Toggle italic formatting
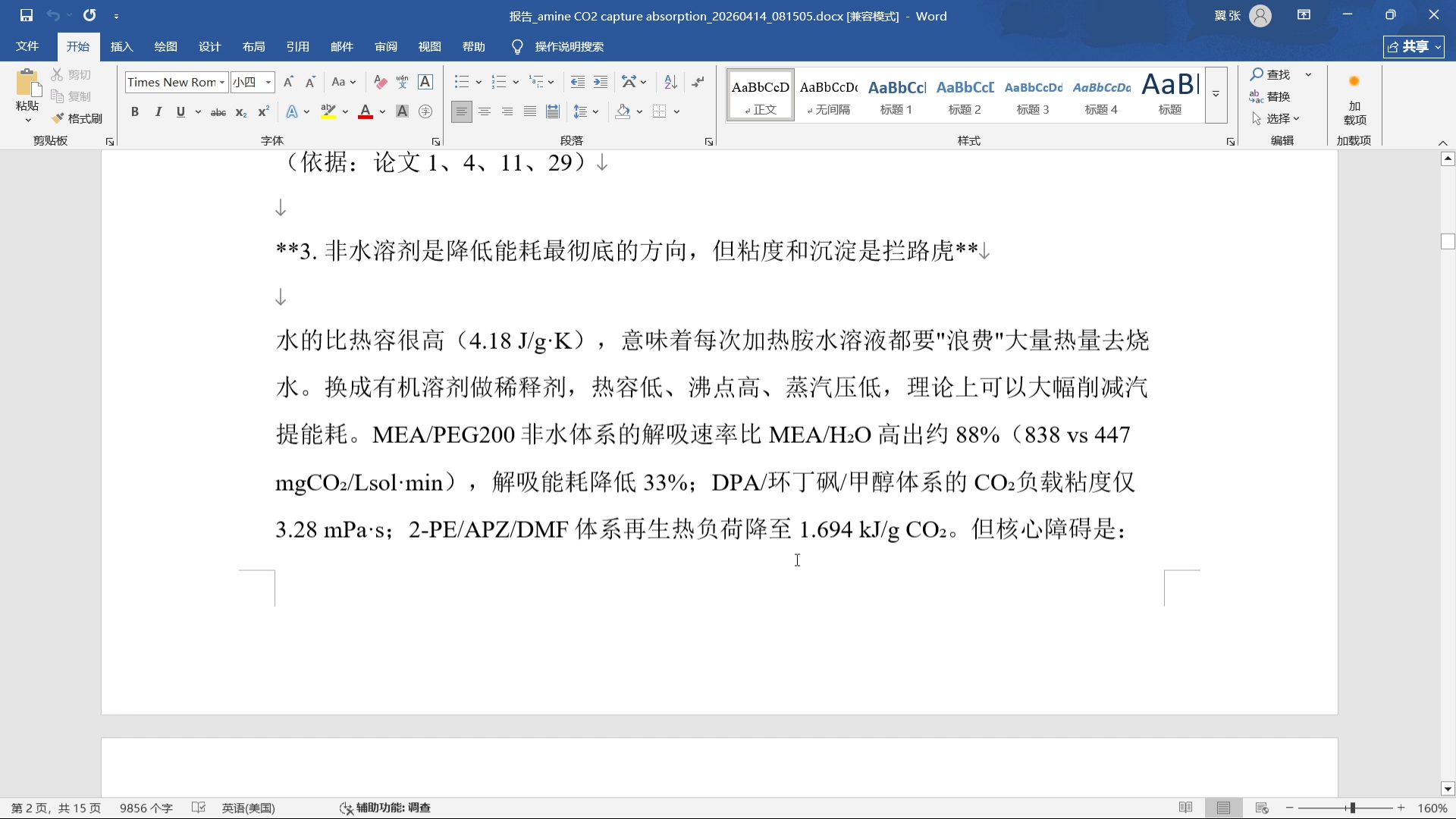The image size is (1456, 819). pos(158,111)
